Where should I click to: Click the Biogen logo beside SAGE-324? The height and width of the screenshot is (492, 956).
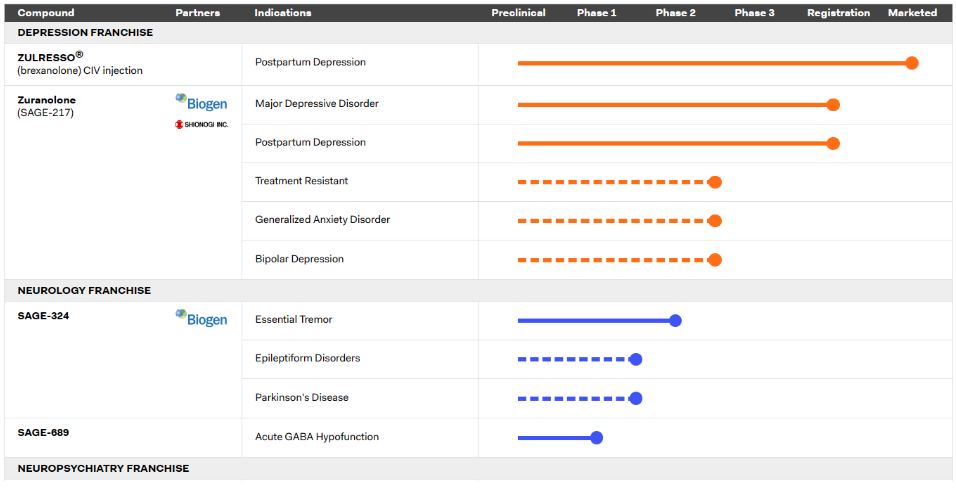click(201, 319)
